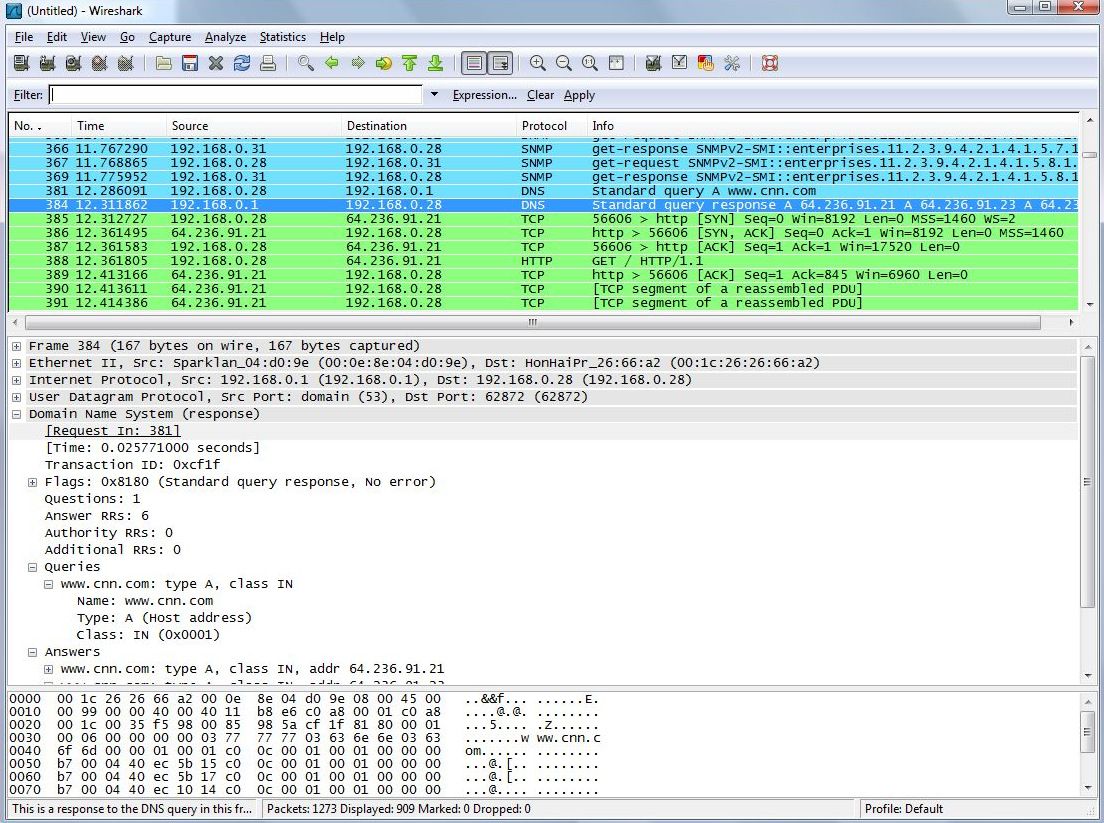Open coloring rules icon
Viewport: 1104px width, 823px height.
(x=705, y=63)
